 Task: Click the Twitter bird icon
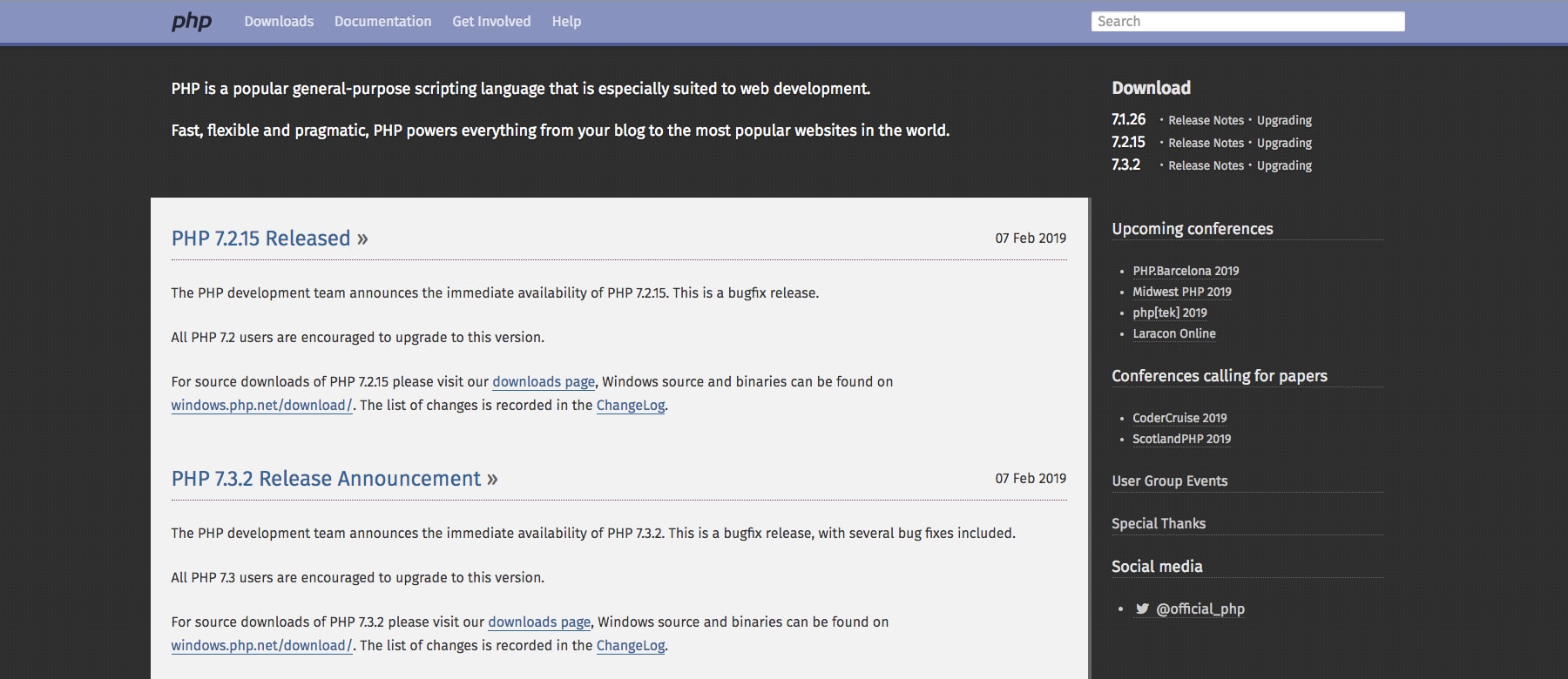coord(1142,608)
